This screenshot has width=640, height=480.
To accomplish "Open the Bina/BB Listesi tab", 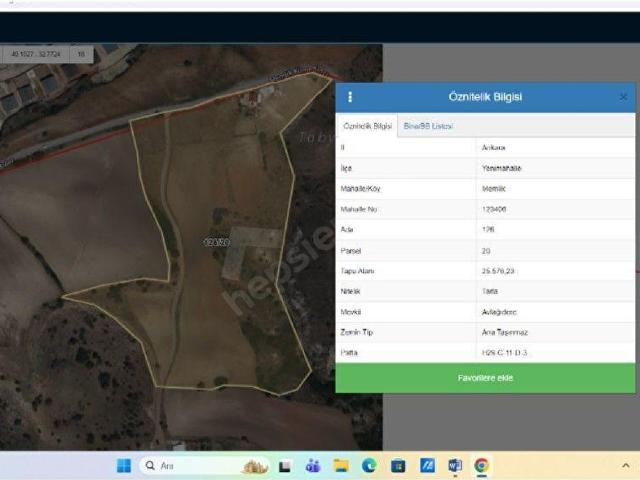I will tap(428, 126).
